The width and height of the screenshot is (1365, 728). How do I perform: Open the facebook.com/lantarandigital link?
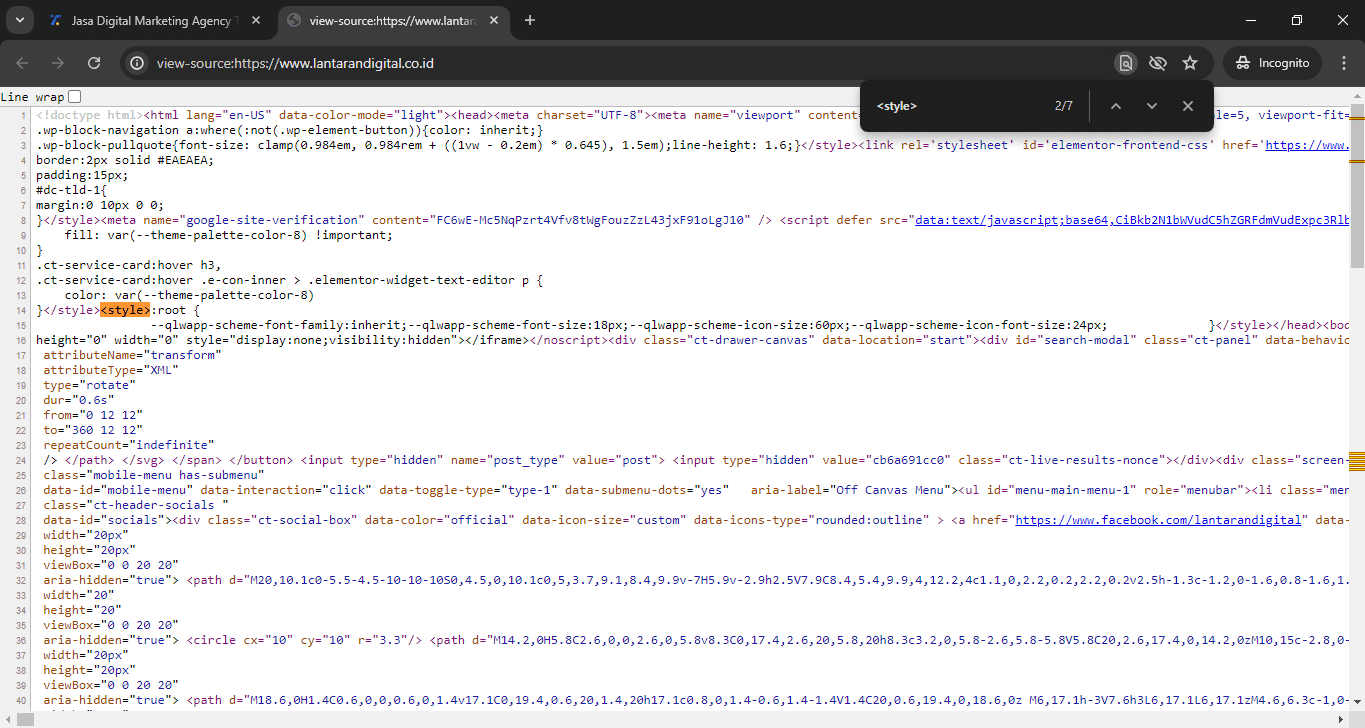[x=1159, y=520]
